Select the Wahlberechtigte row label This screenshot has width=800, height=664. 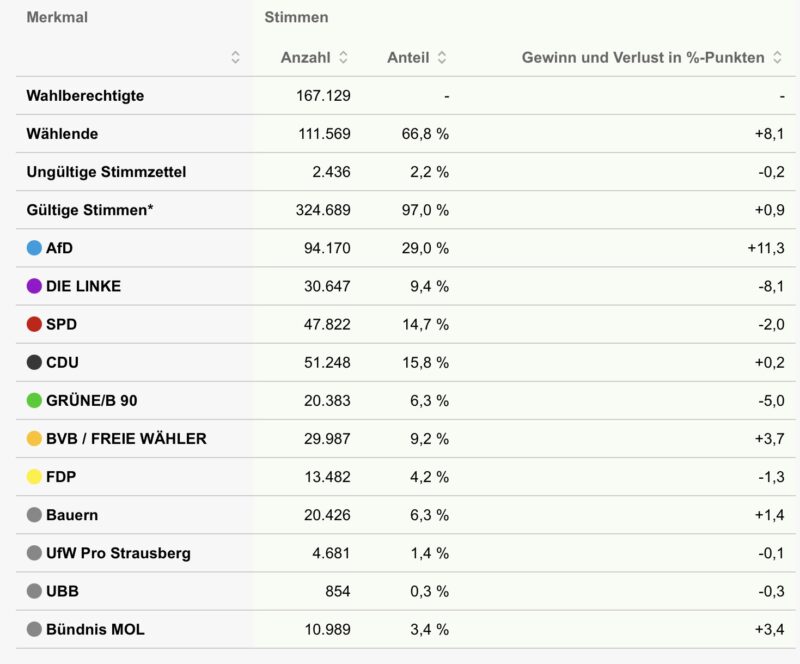click(85, 96)
